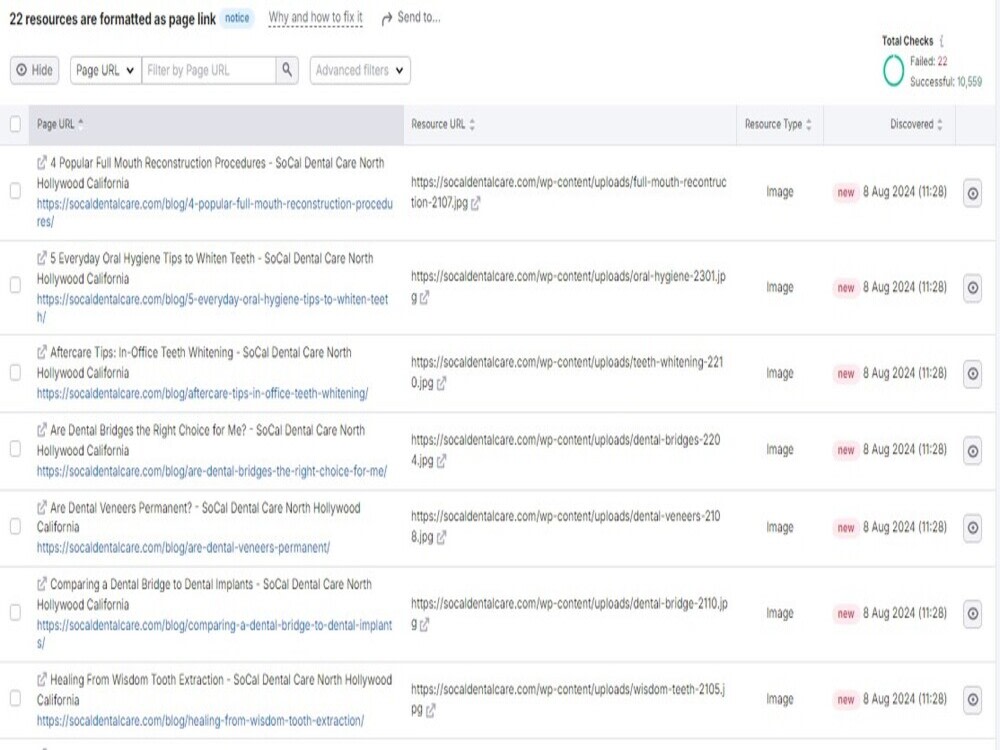
Task: Open external icon after oral-hygiene-2301.jpg
Action: pyautogui.click(x=425, y=297)
